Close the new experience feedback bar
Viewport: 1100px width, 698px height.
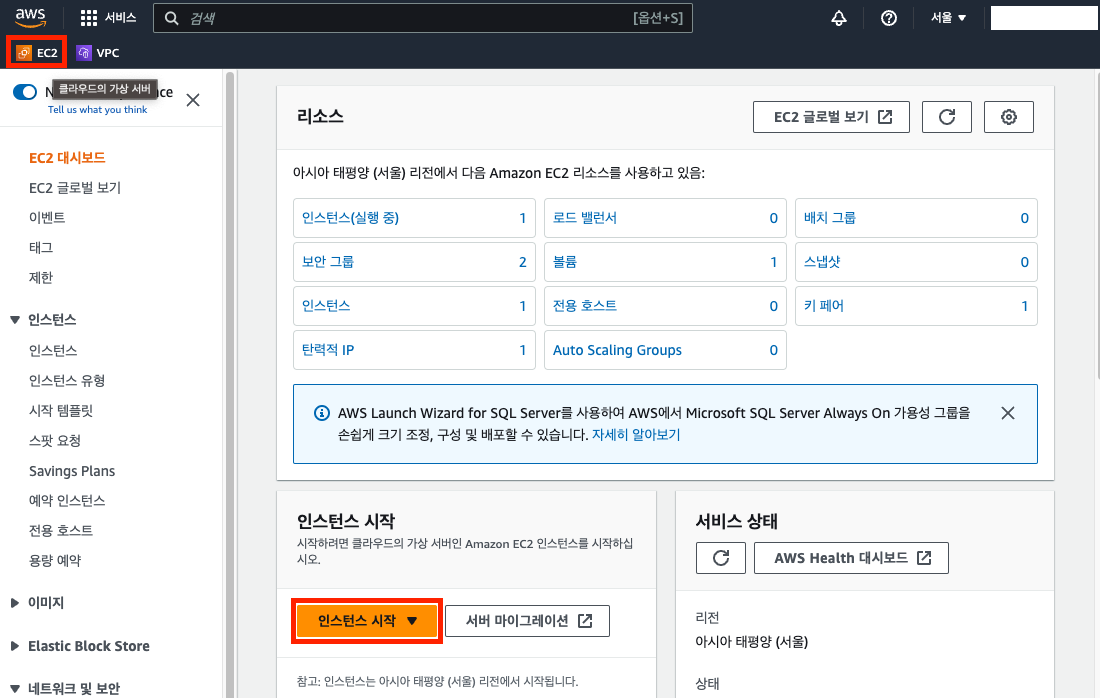tap(193, 100)
